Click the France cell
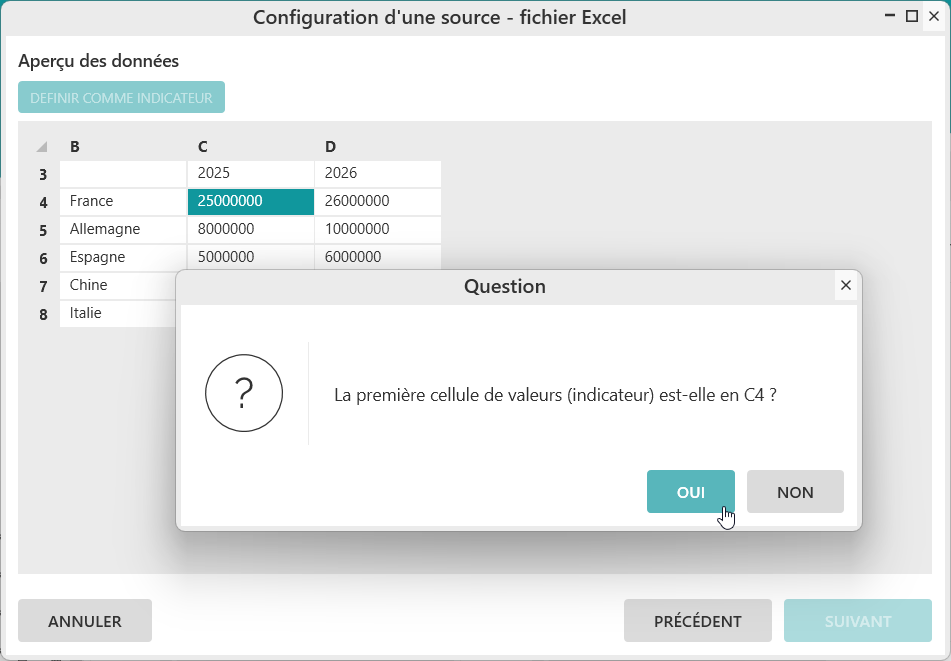951x661 pixels. coord(122,201)
